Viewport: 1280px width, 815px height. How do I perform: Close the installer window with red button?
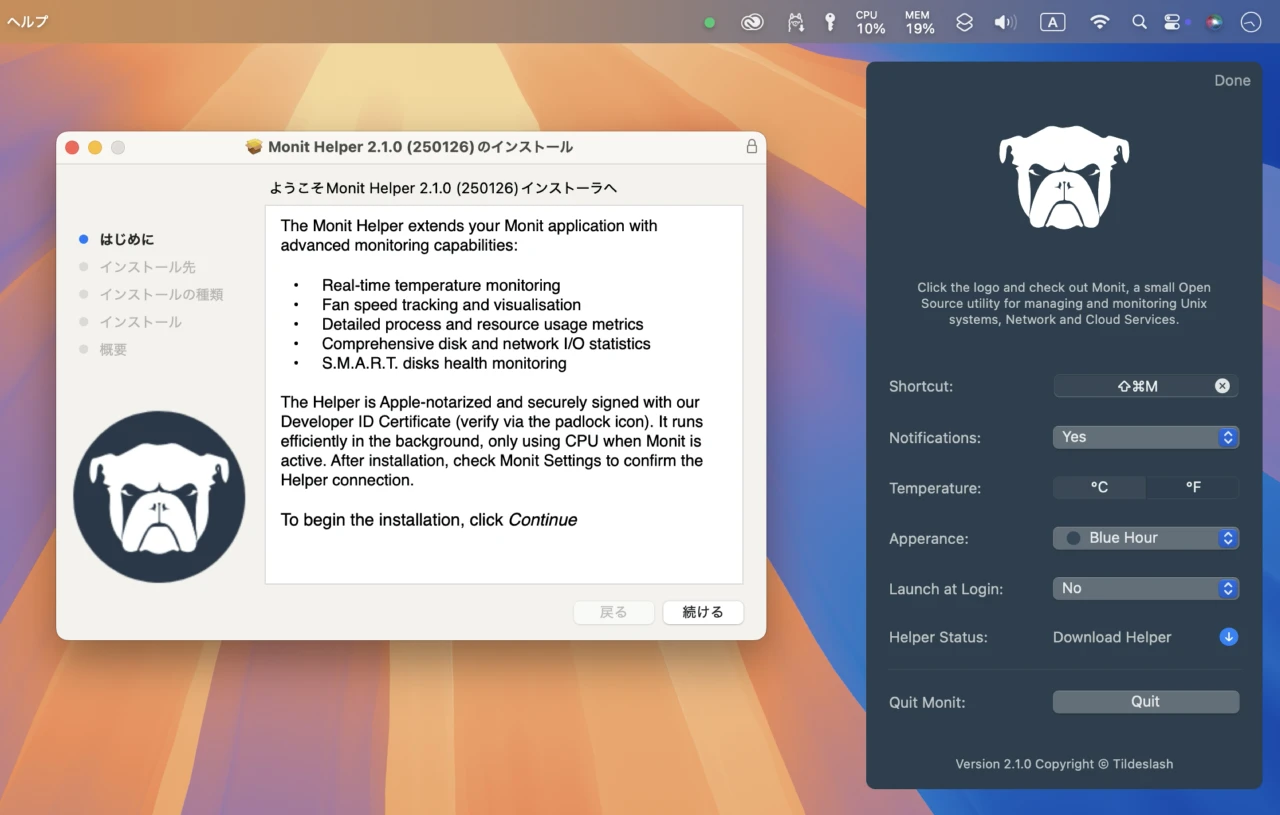[x=72, y=147]
